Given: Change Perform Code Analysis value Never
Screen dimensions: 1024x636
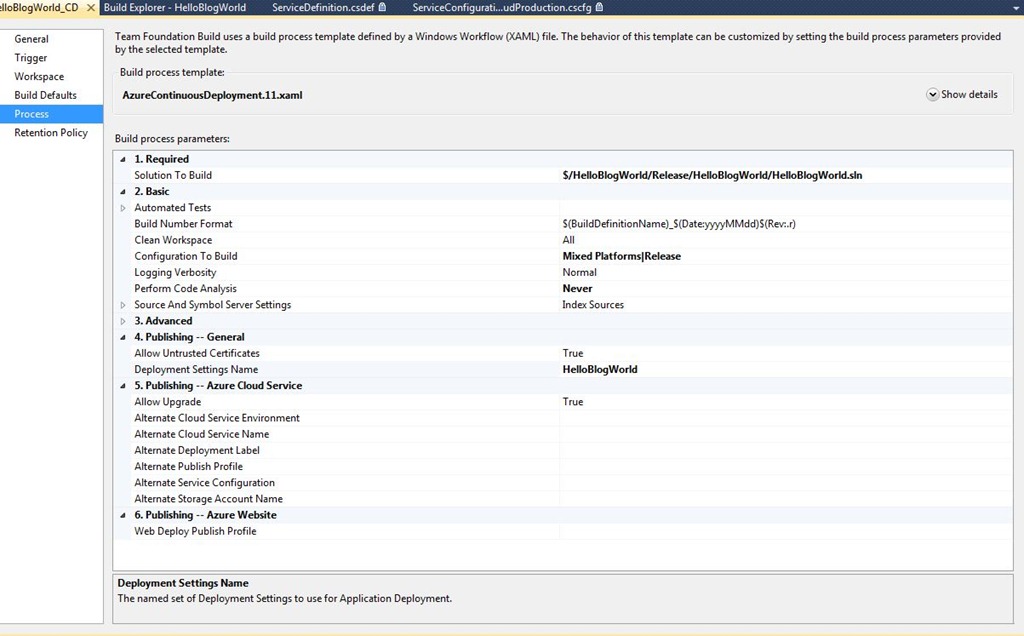Looking at the screenshot, I should (577, 288).
